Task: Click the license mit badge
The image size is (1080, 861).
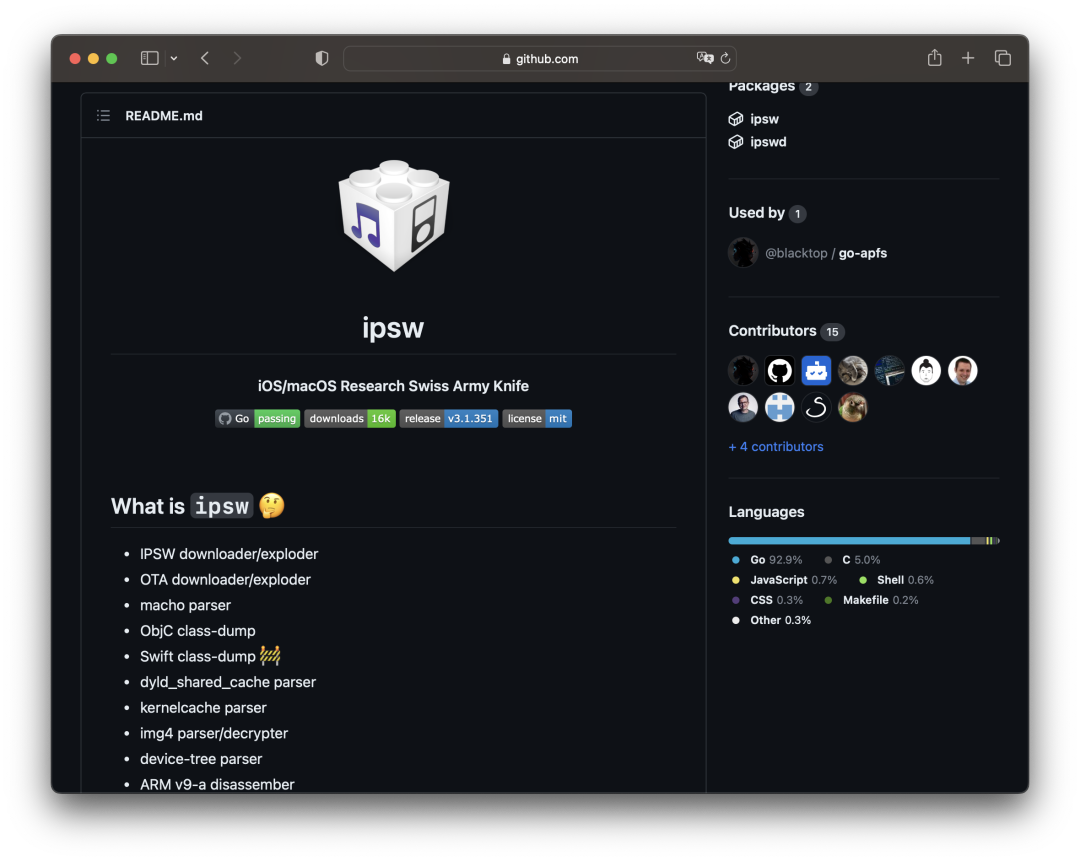Action: coord(537,418)
